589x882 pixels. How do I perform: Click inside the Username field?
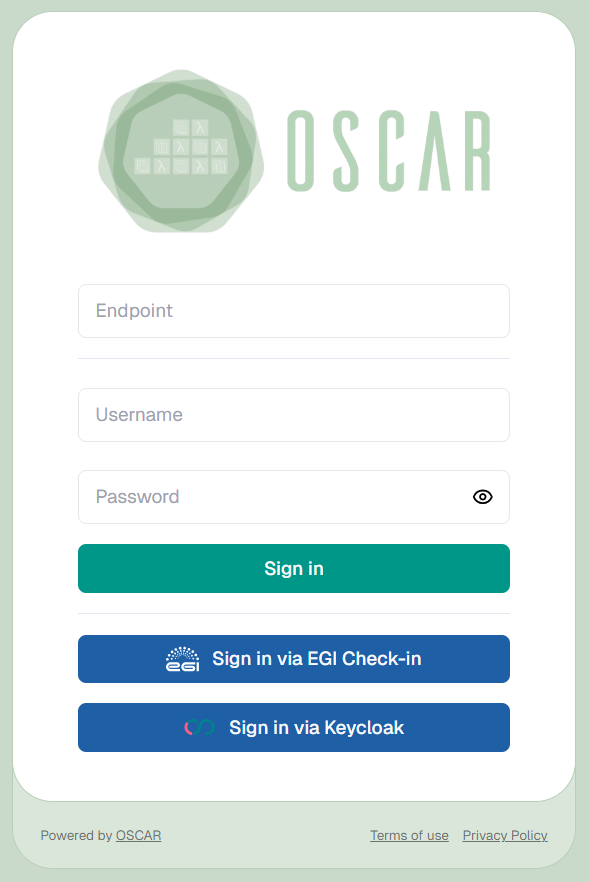click(294, 415)
